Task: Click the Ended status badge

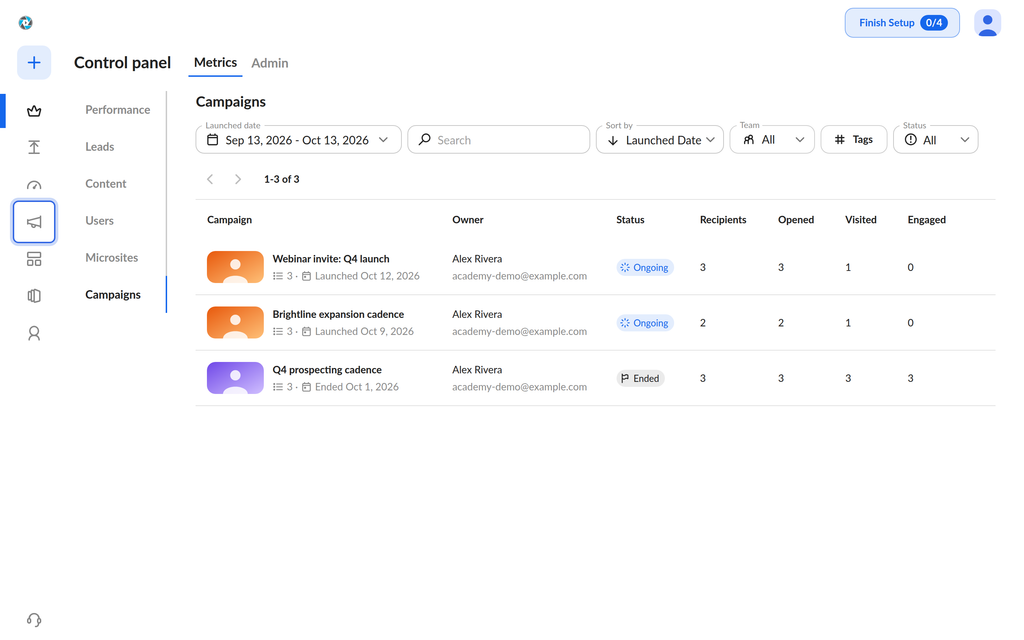Action: [640, 378]
